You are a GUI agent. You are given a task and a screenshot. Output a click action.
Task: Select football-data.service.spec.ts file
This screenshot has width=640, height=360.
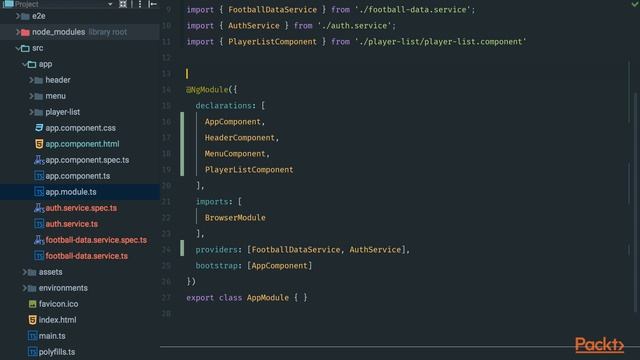tap(96, 240)
